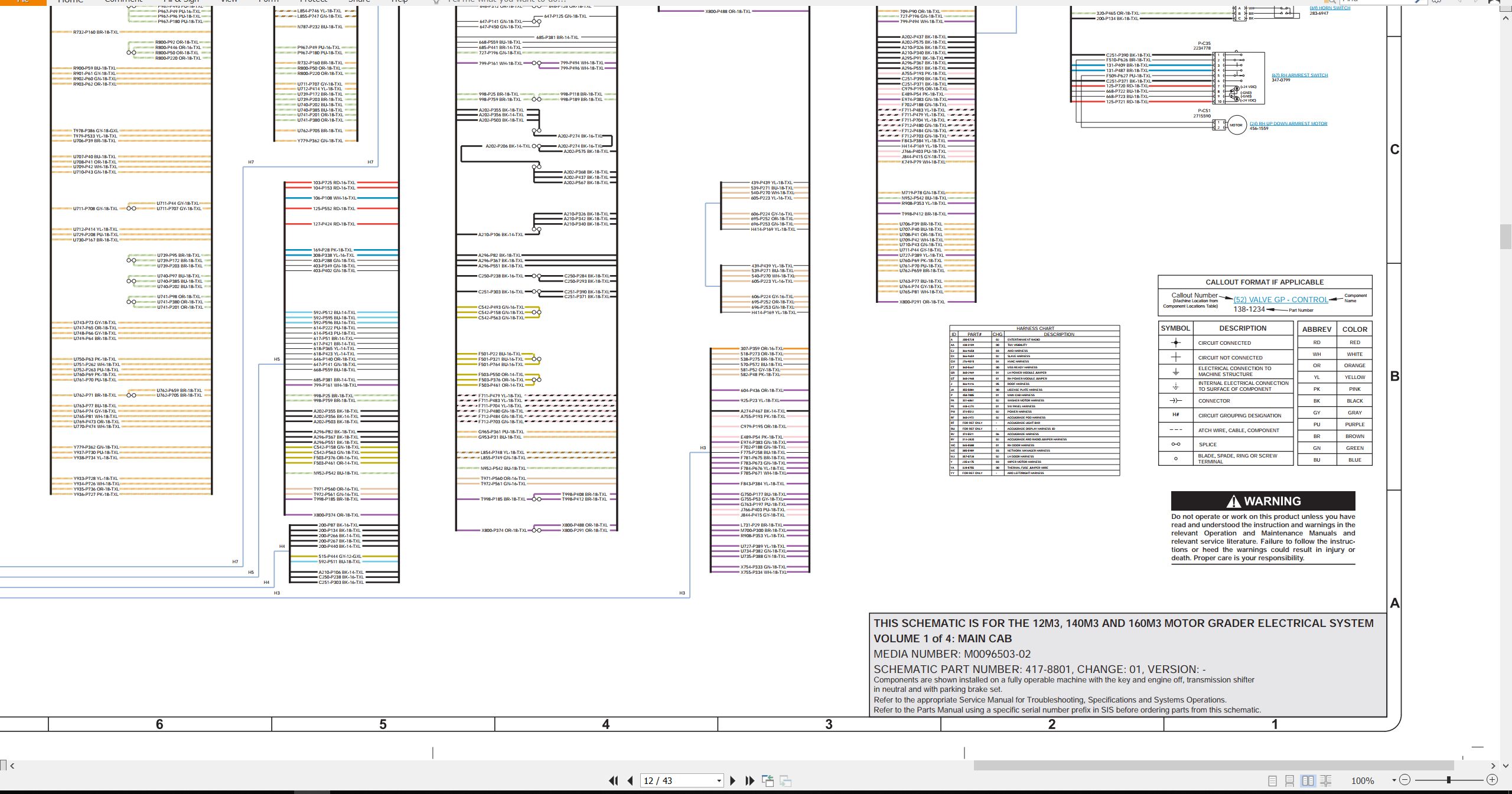Click the BU abbreviation cell
This screenshot has height=794, width=1512.
click(x=1317, y=460)
